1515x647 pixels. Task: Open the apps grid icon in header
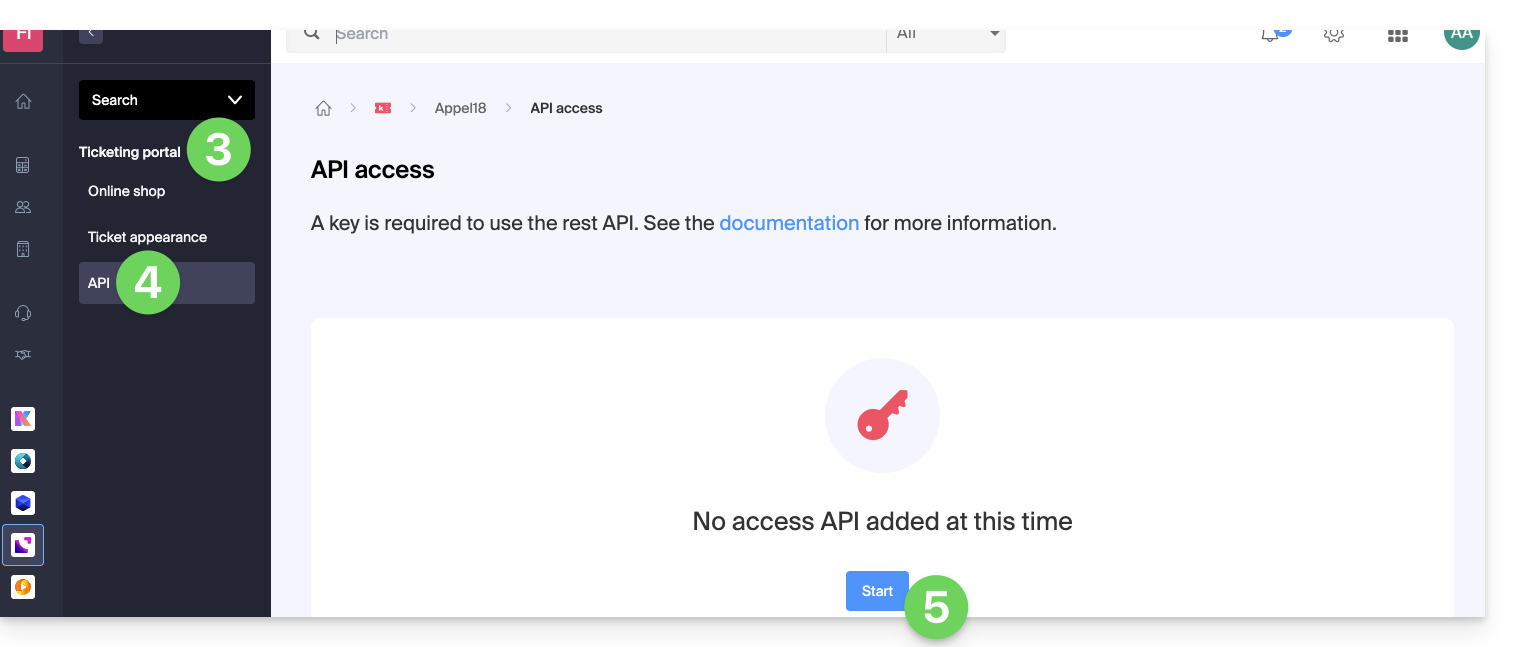click(1397, 35)
